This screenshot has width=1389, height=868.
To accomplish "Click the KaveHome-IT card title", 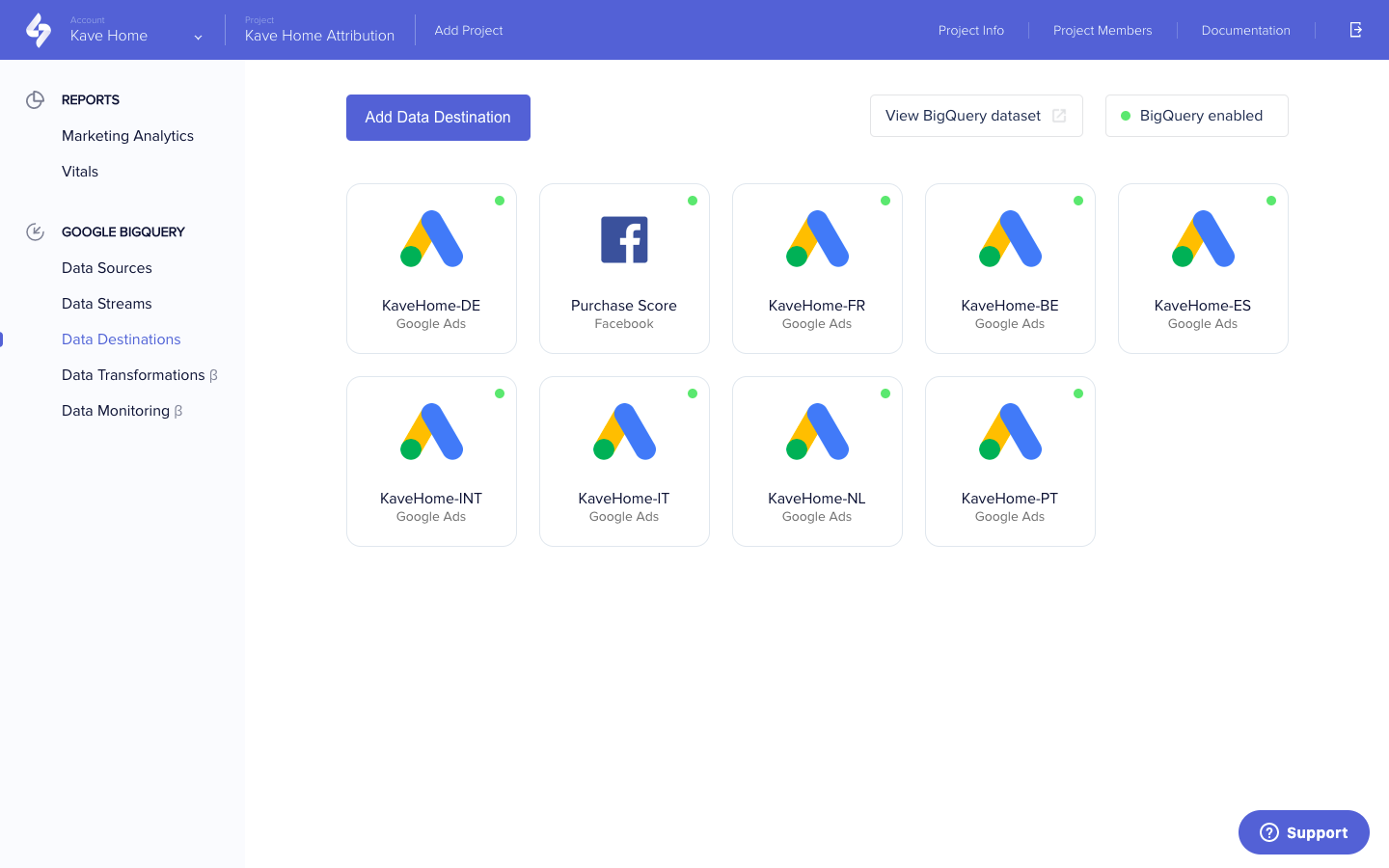I will tap(624, 499).
